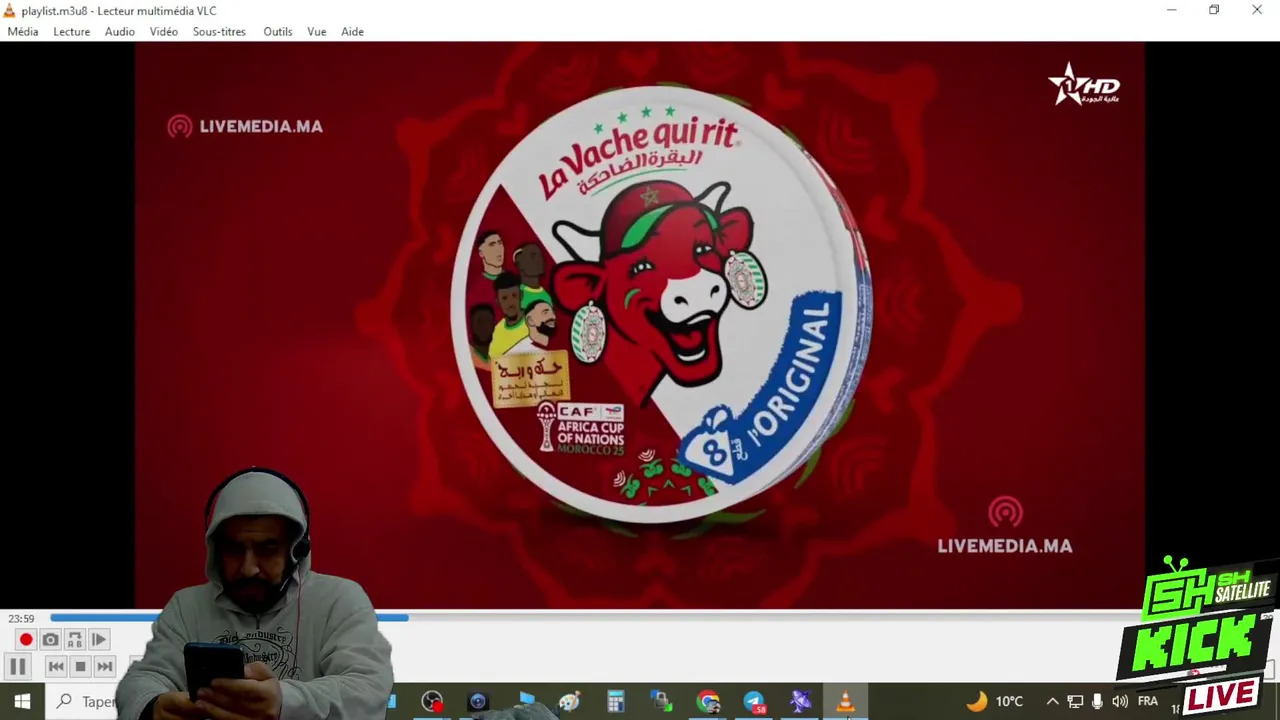Open the Média menu

point(23,32)
